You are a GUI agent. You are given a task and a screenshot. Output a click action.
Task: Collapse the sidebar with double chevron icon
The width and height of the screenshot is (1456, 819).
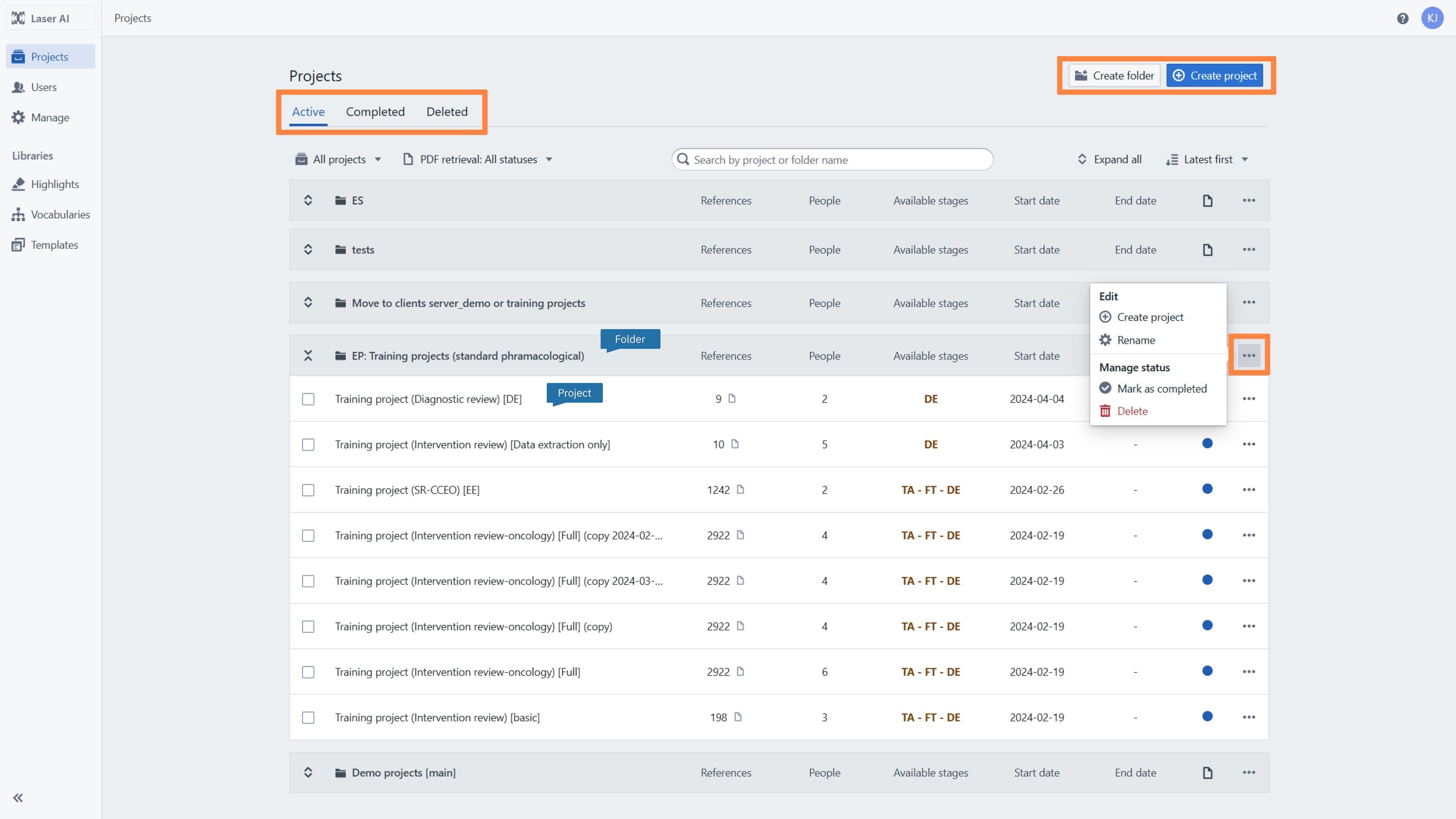tap(18, 797)
